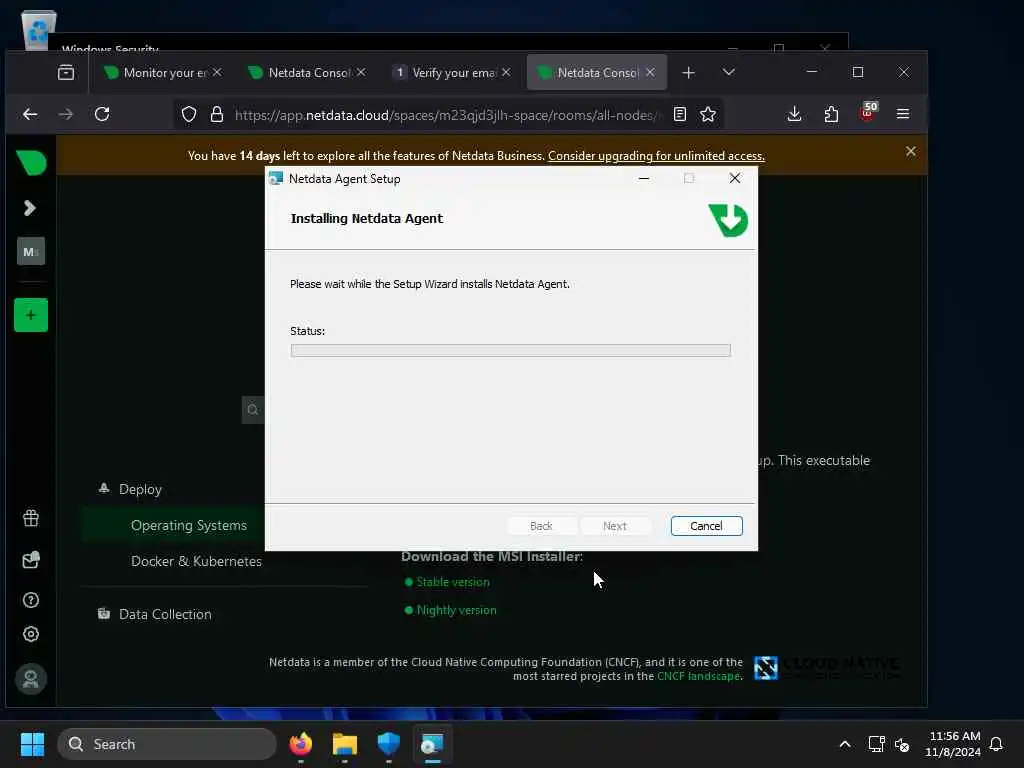
Task: Close the 'Monitor your en' tab
Action: tap(217, 72)
